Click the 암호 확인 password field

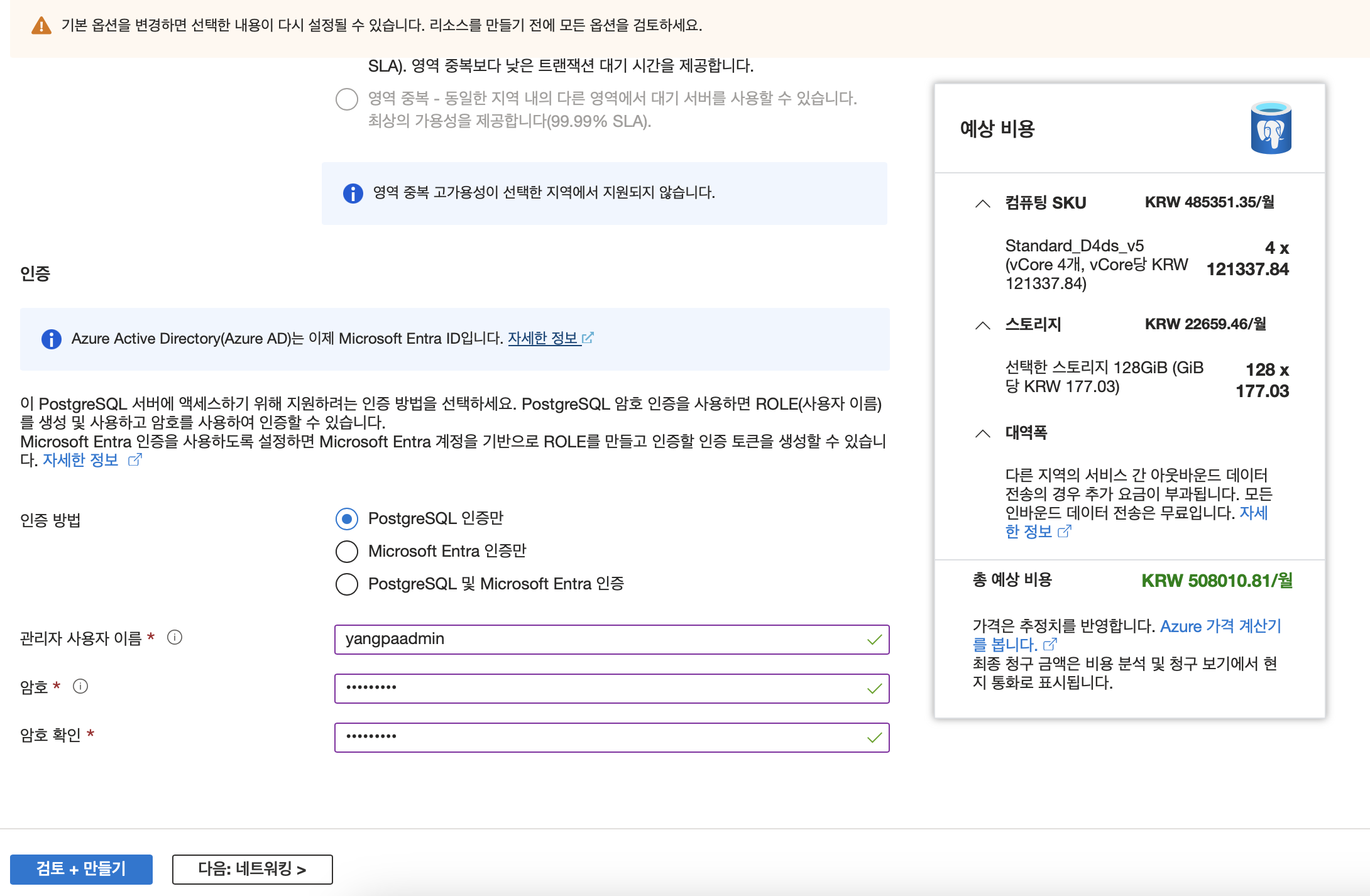[603, 738]
